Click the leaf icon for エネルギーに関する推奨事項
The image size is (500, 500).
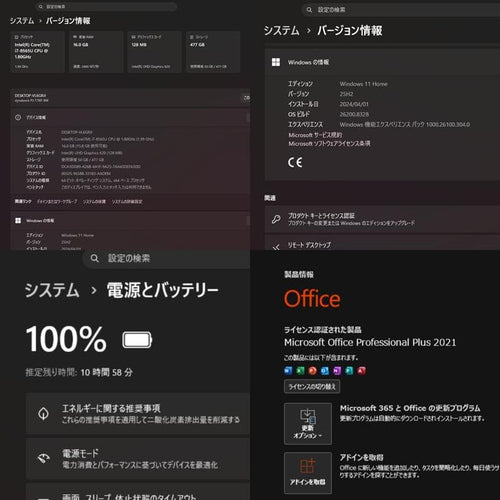[43, 414]
